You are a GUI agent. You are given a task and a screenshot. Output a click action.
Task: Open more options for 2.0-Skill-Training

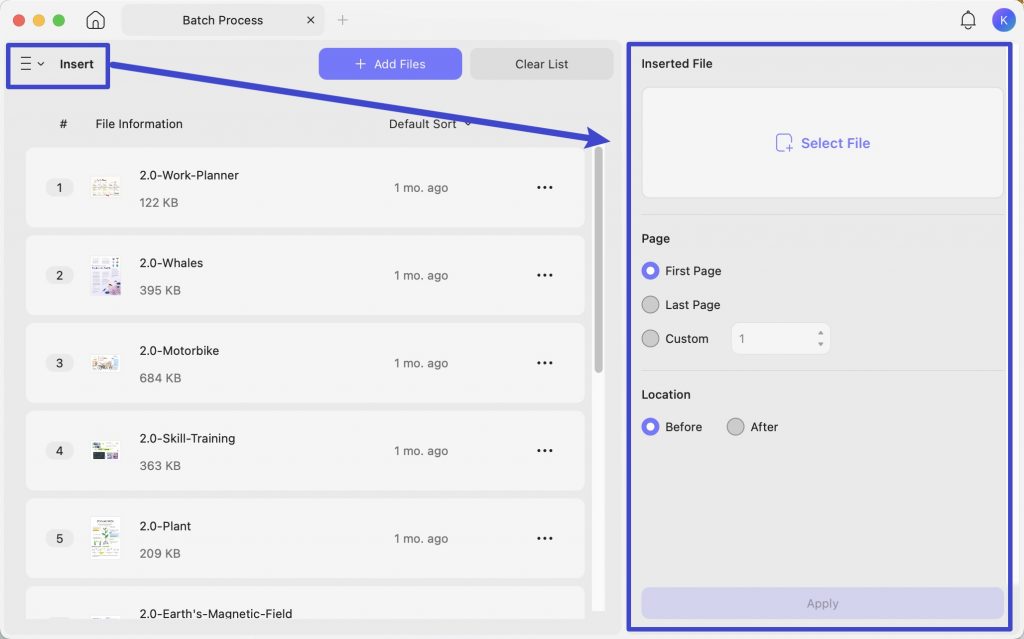tap(545, 451)
